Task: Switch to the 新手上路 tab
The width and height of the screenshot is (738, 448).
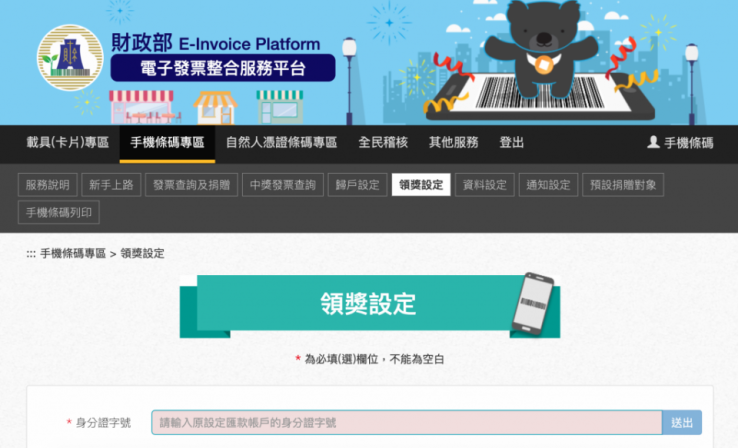Action: coord(111,185)
